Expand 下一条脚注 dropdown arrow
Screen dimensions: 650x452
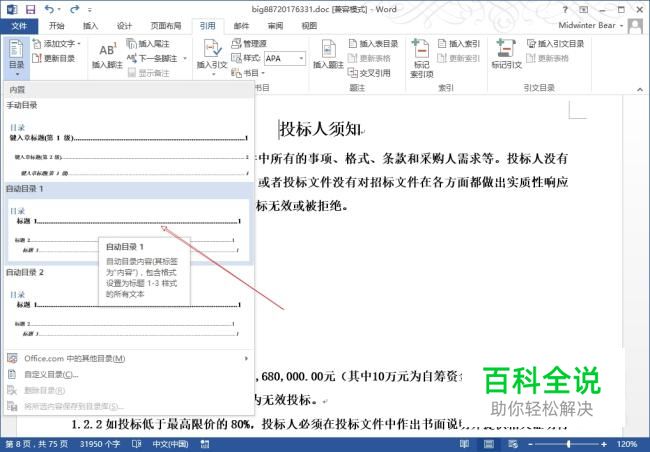pos(185,58)
